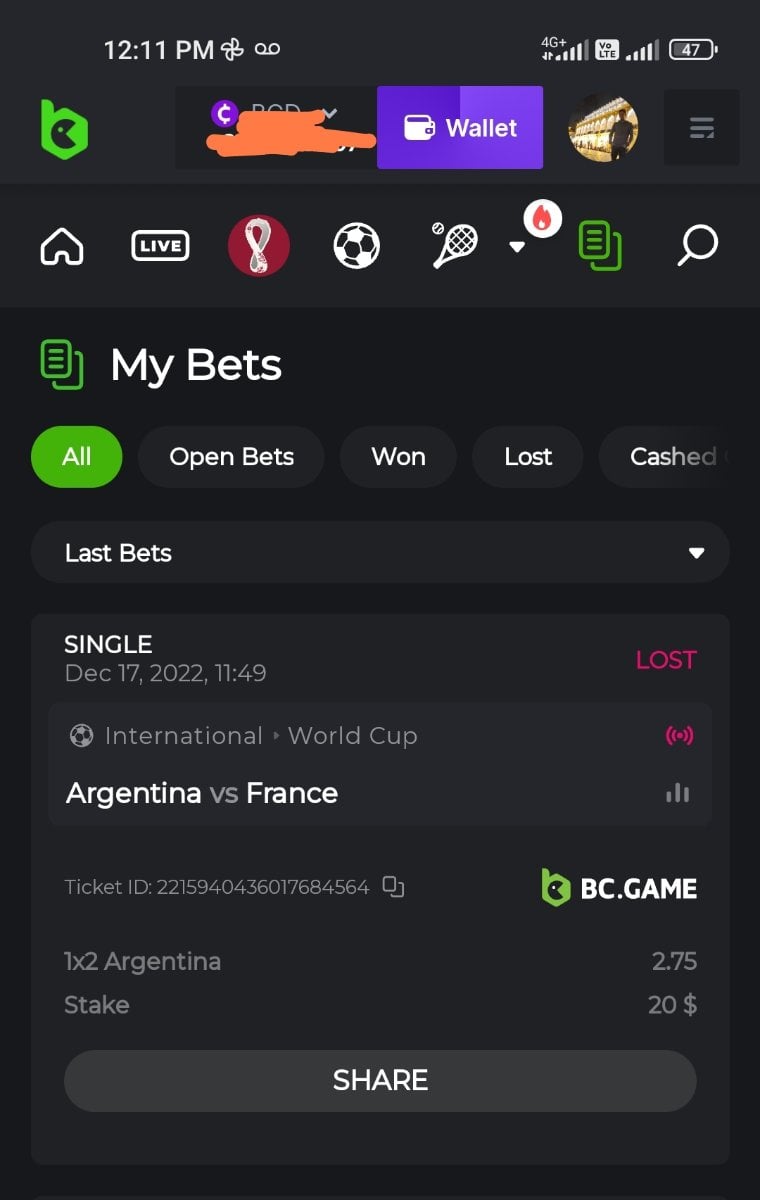
Task: Expand more sports dropdown arrow
Action: pyautogui.click(x=517, y=247)
